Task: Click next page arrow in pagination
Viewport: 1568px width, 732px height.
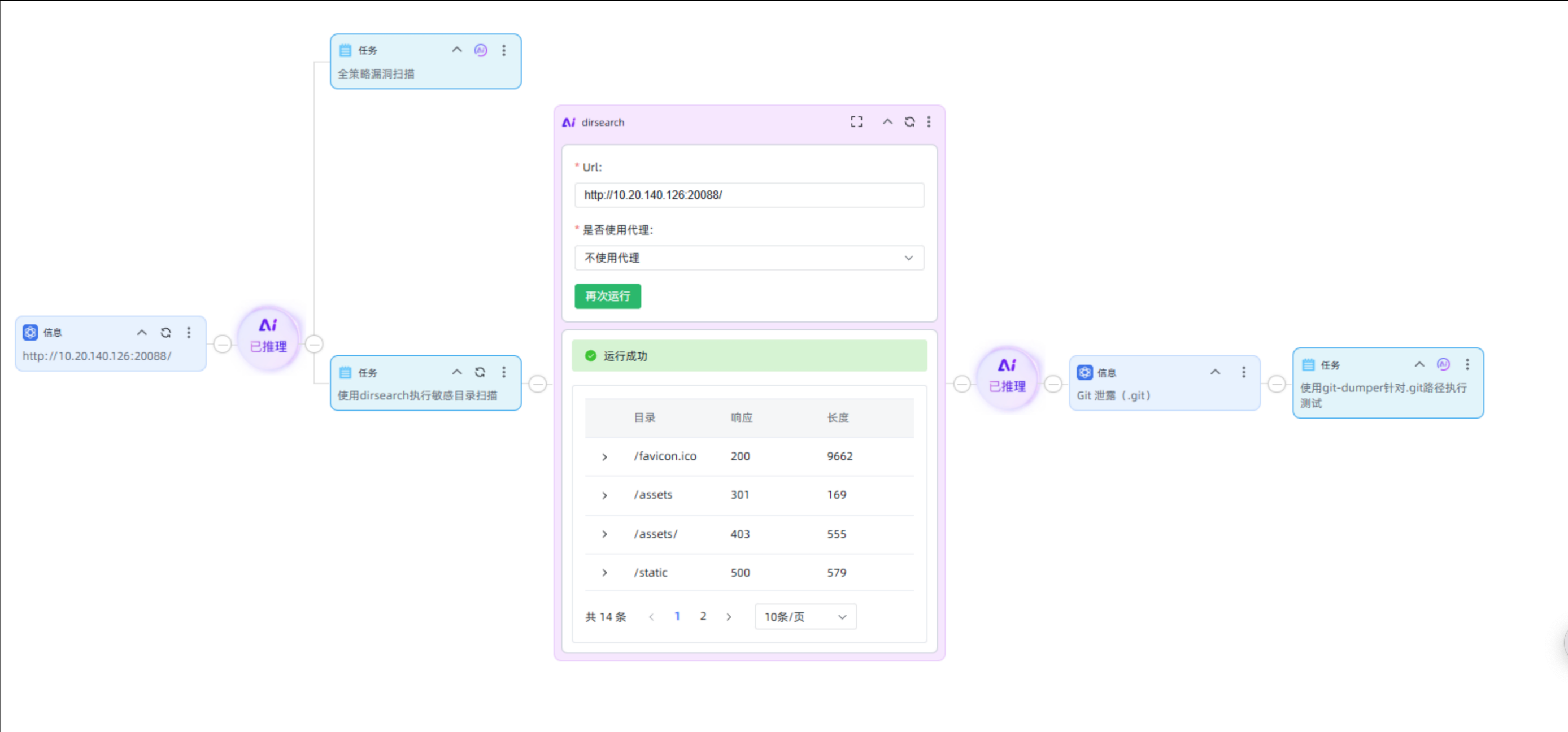Action: pyautogui.click(x=729, y=617)
